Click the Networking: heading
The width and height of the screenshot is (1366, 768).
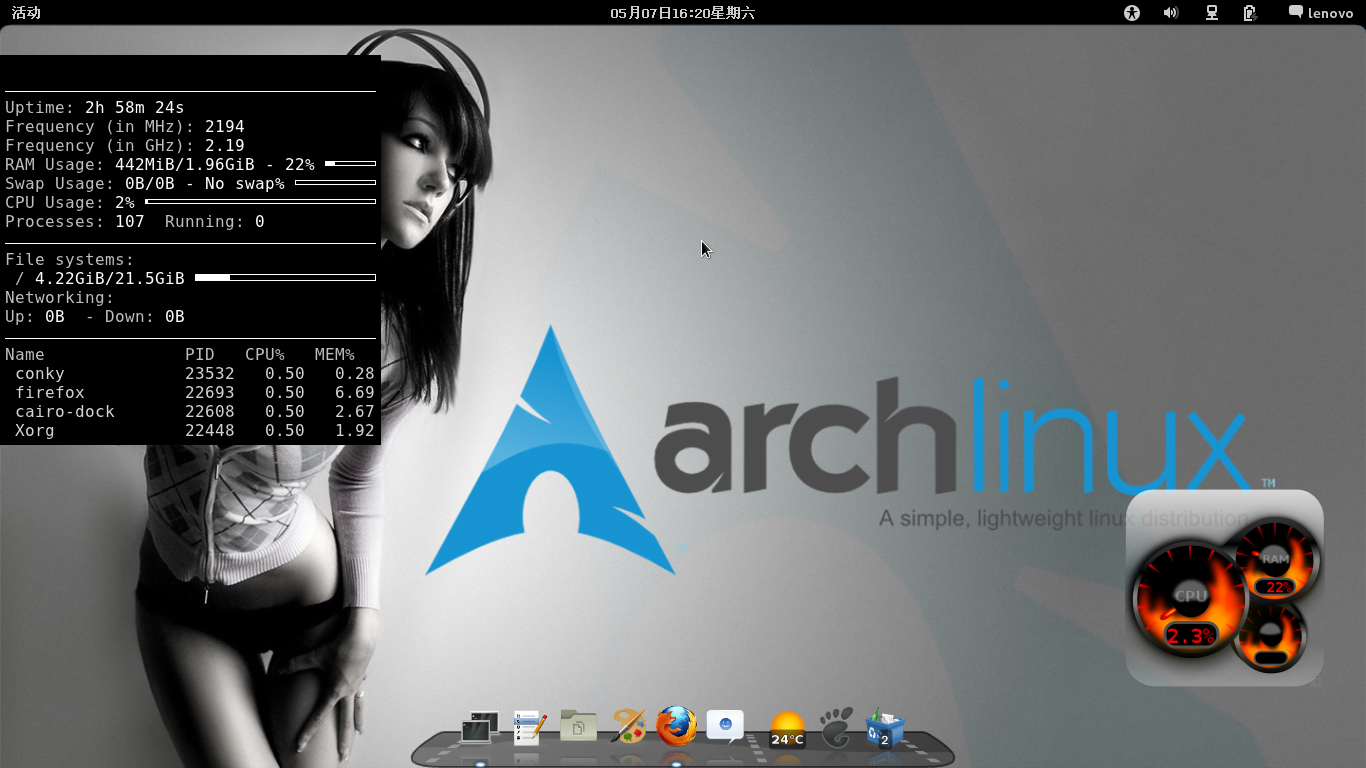coord(60,298)
